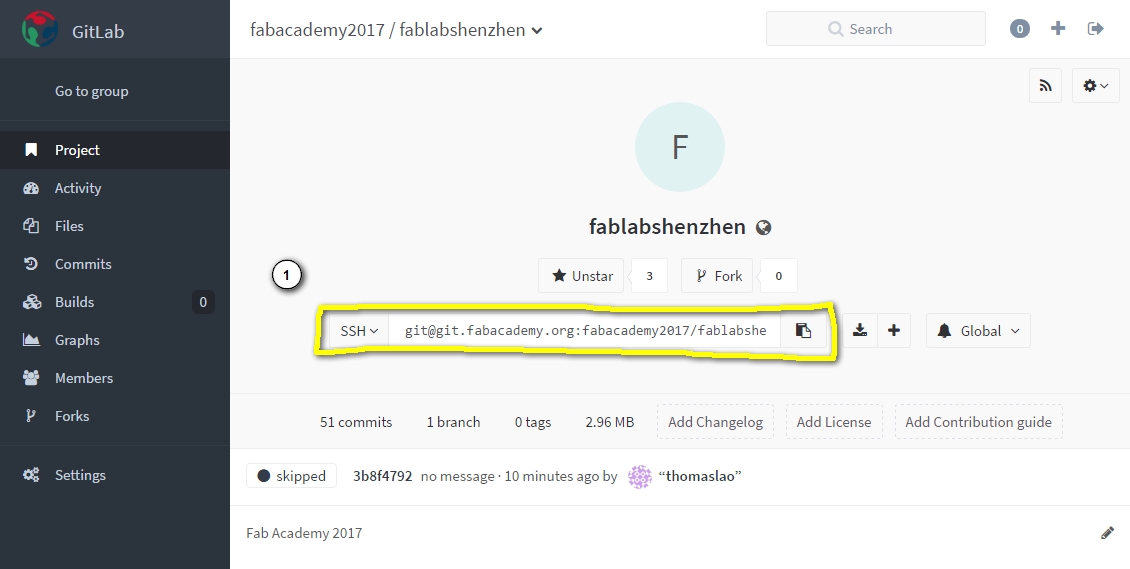Edit the project description pencil icon

click(1108, 533)
